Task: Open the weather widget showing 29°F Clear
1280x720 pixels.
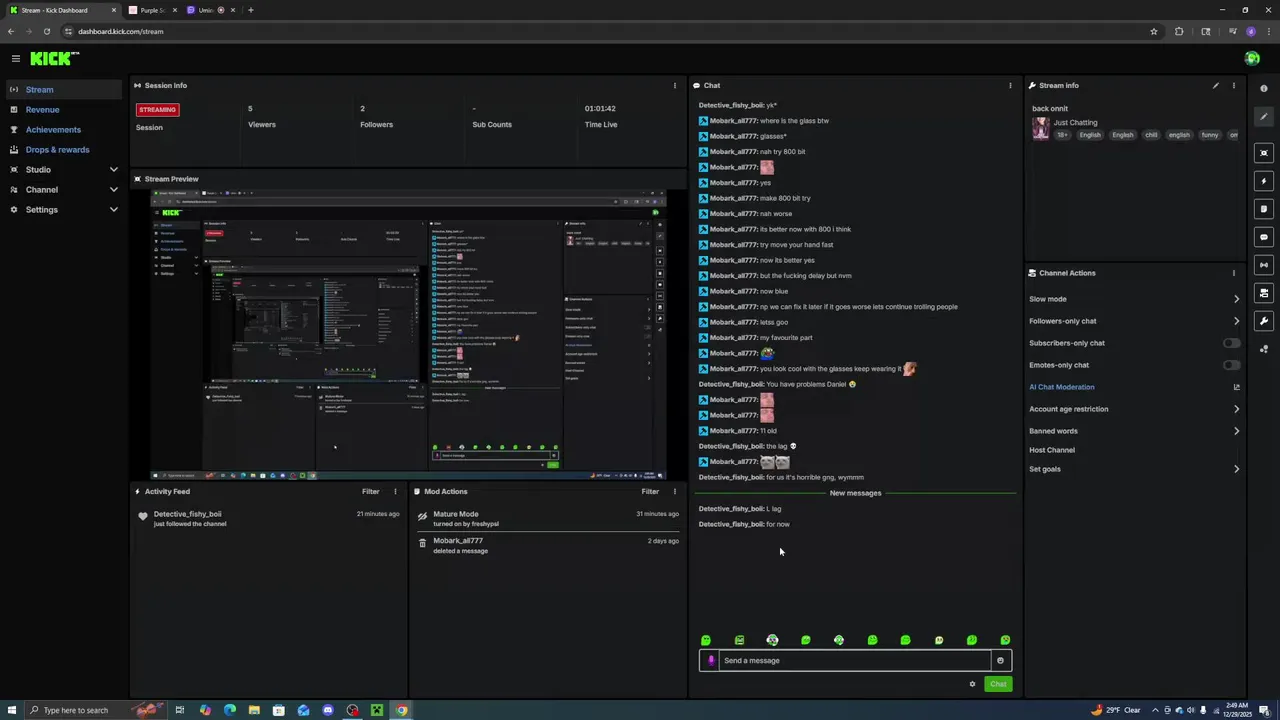Action: (x=1116, y=710)
